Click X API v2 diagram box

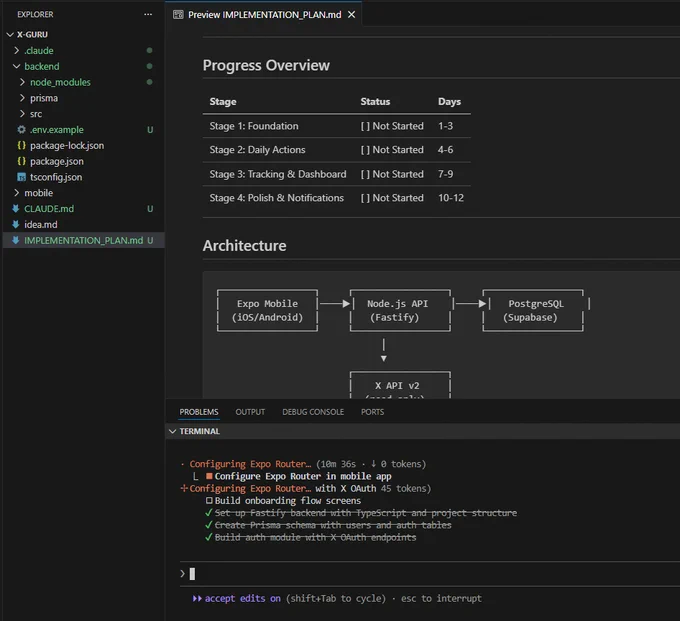[400, 385]
